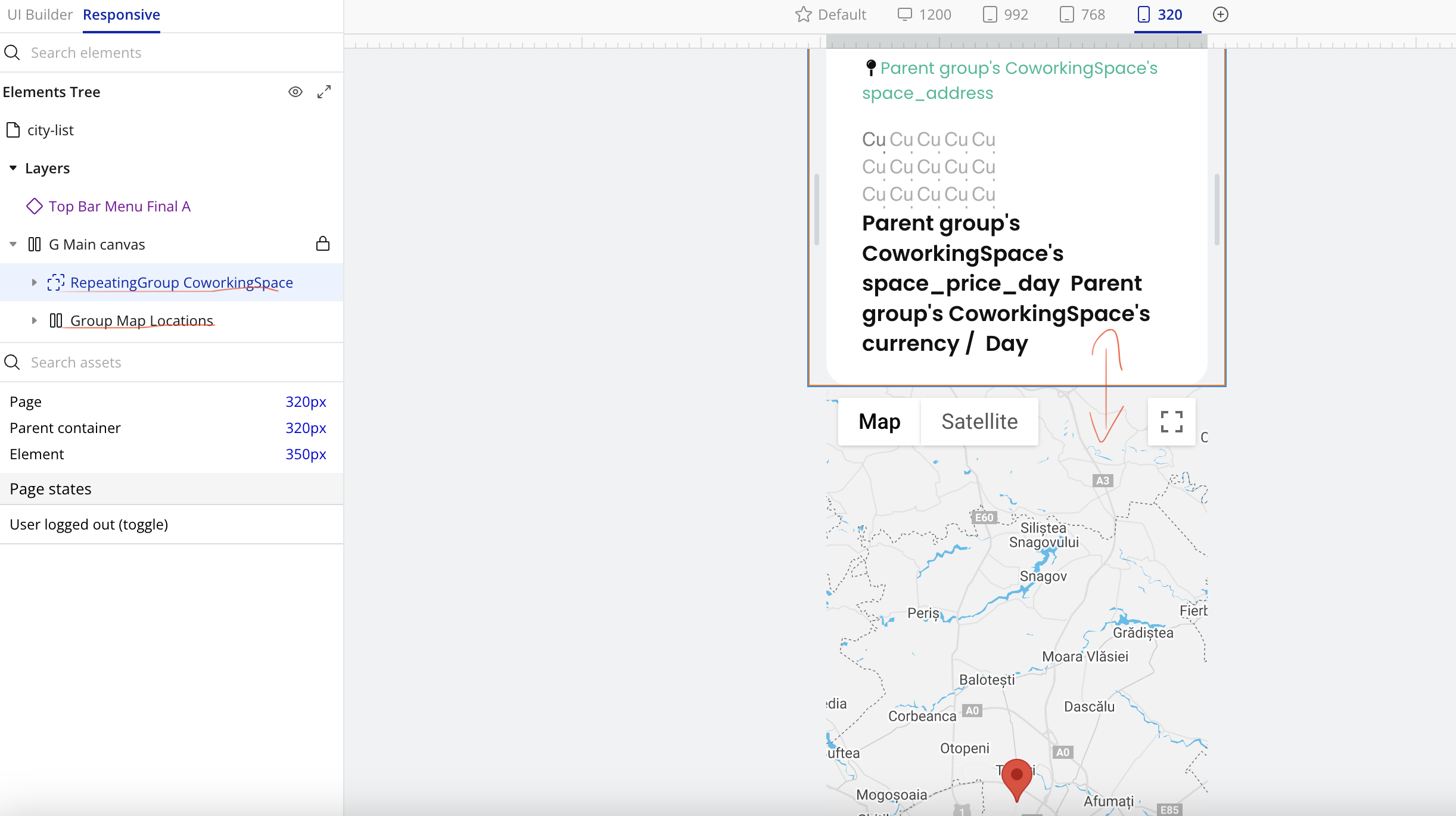Collapse the G Main canvas tree node
1456x816 pixels.
click(x=13, y=244)
